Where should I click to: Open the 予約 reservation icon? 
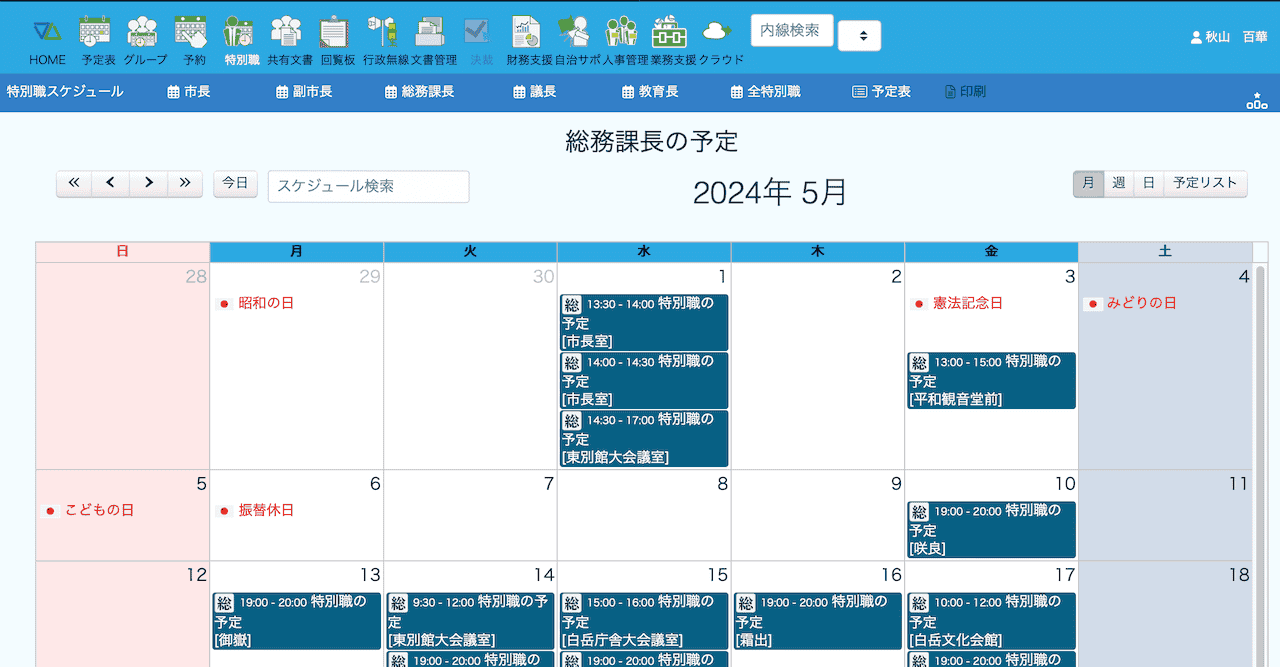(194, 41)
